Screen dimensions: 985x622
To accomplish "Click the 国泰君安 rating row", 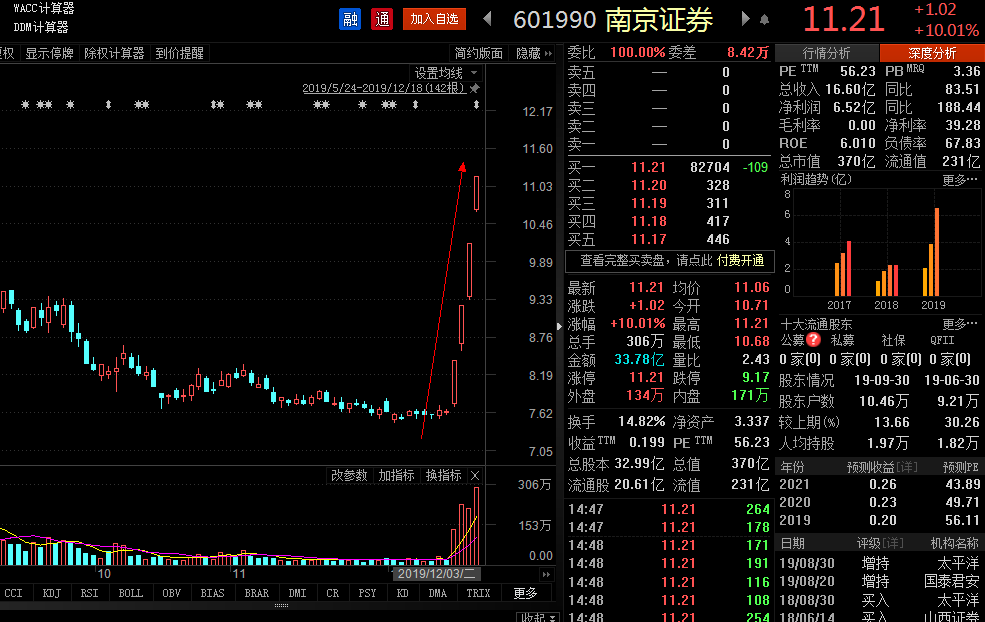I will point(879,581).
